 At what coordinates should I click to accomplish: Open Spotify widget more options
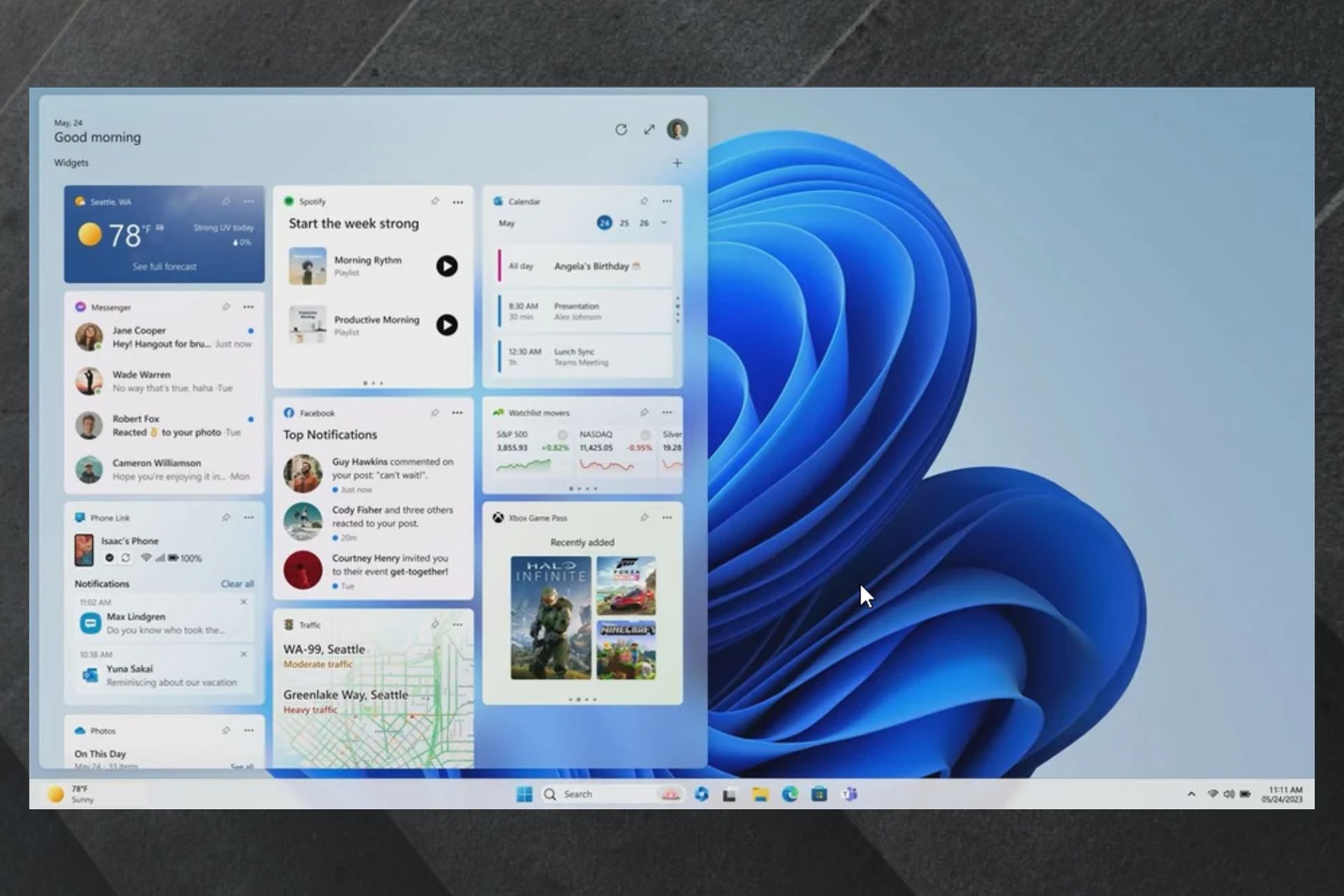click(x=458, y=202)
